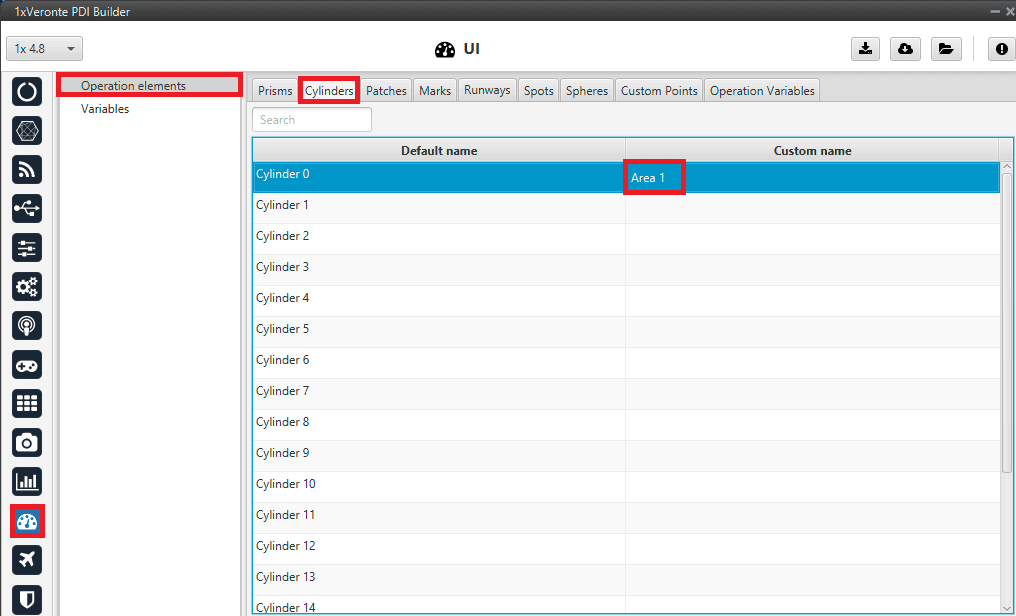Click the bar chart sidebar icon

click(x=27, y=481)
